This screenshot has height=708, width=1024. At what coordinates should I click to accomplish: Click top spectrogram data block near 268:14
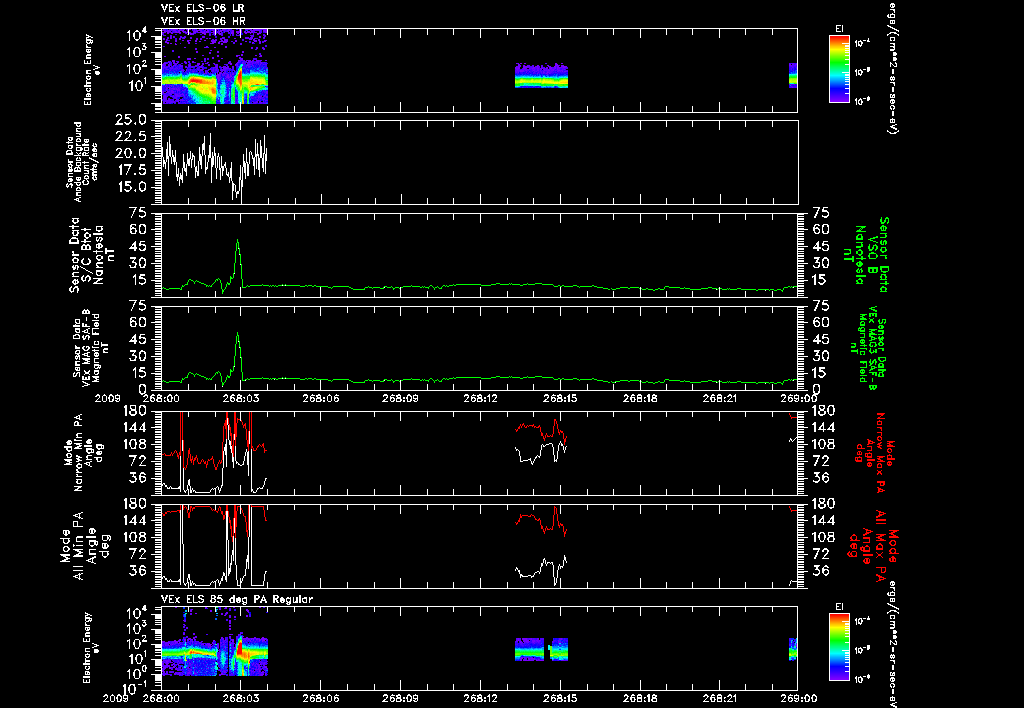point(541,76)
